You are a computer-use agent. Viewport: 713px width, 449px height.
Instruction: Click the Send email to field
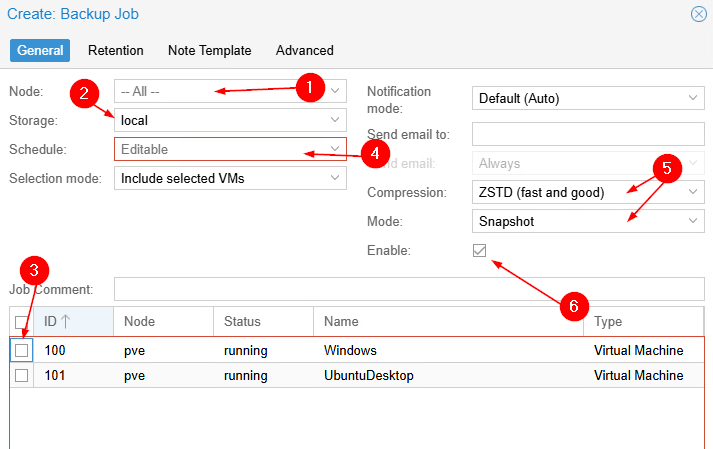[588, 134]
